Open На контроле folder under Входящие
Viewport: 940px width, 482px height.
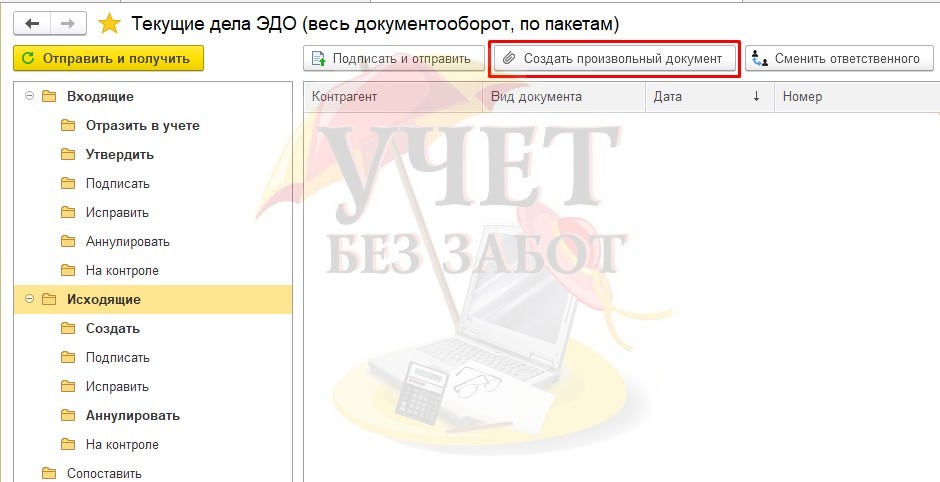click(x=122, y=270)
